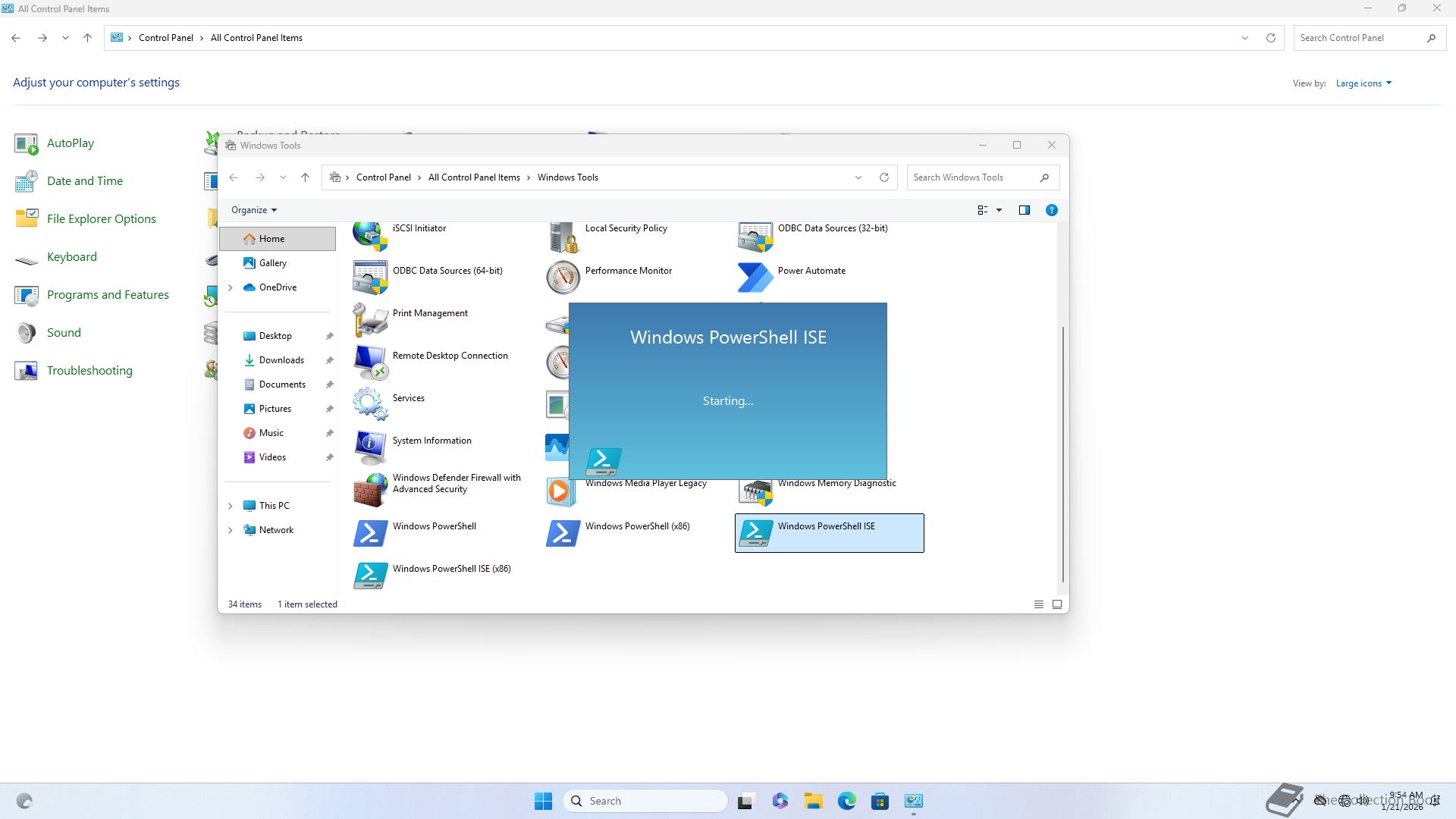1456x819 pixels.
Task: Expand the This PC tree node
Action: 231,506
